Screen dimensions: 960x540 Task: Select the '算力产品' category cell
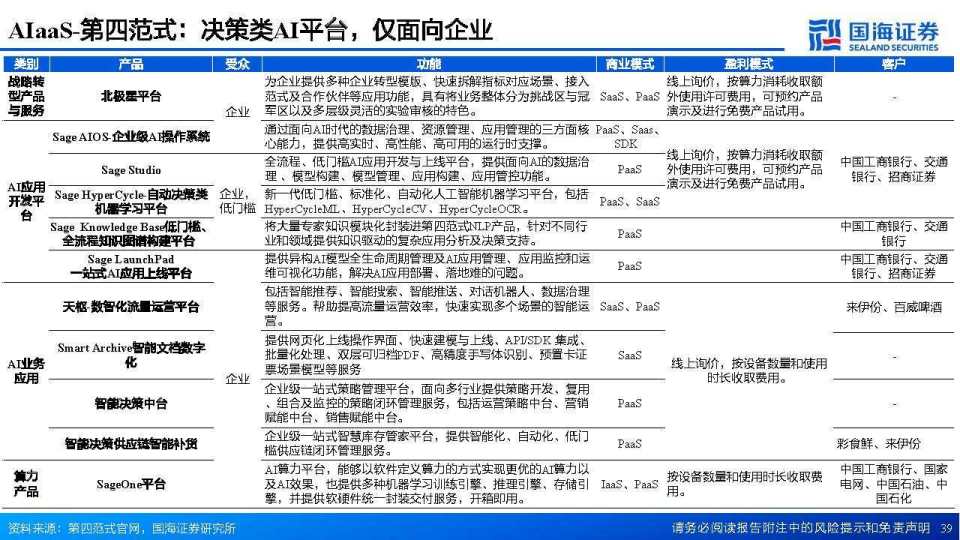26,484
